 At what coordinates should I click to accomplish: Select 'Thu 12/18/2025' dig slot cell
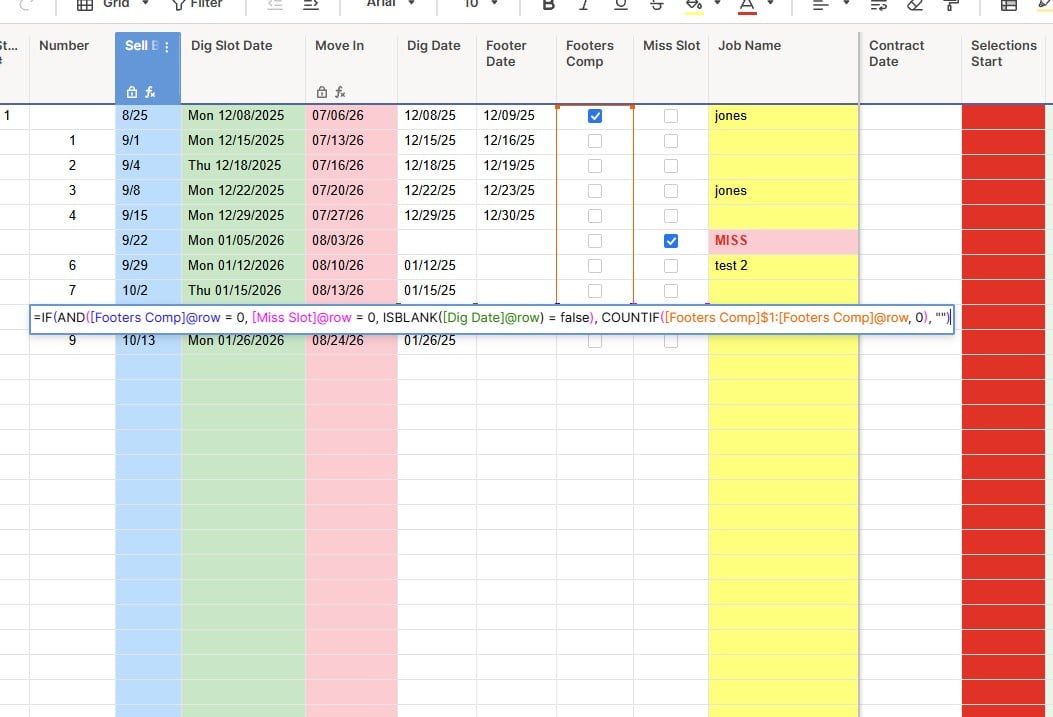[x=243, y=166]
